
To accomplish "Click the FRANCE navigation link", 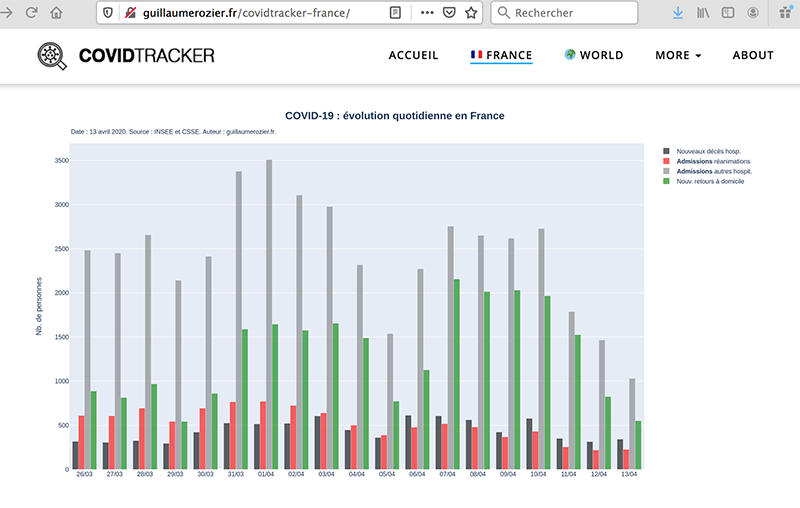I will [x=501, y=56].
